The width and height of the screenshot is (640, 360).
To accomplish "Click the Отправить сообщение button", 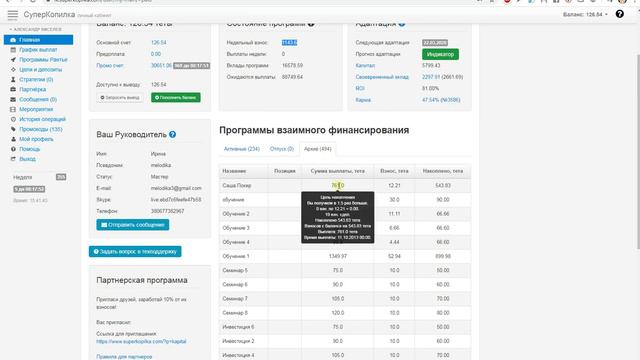I will coord(133,225).
